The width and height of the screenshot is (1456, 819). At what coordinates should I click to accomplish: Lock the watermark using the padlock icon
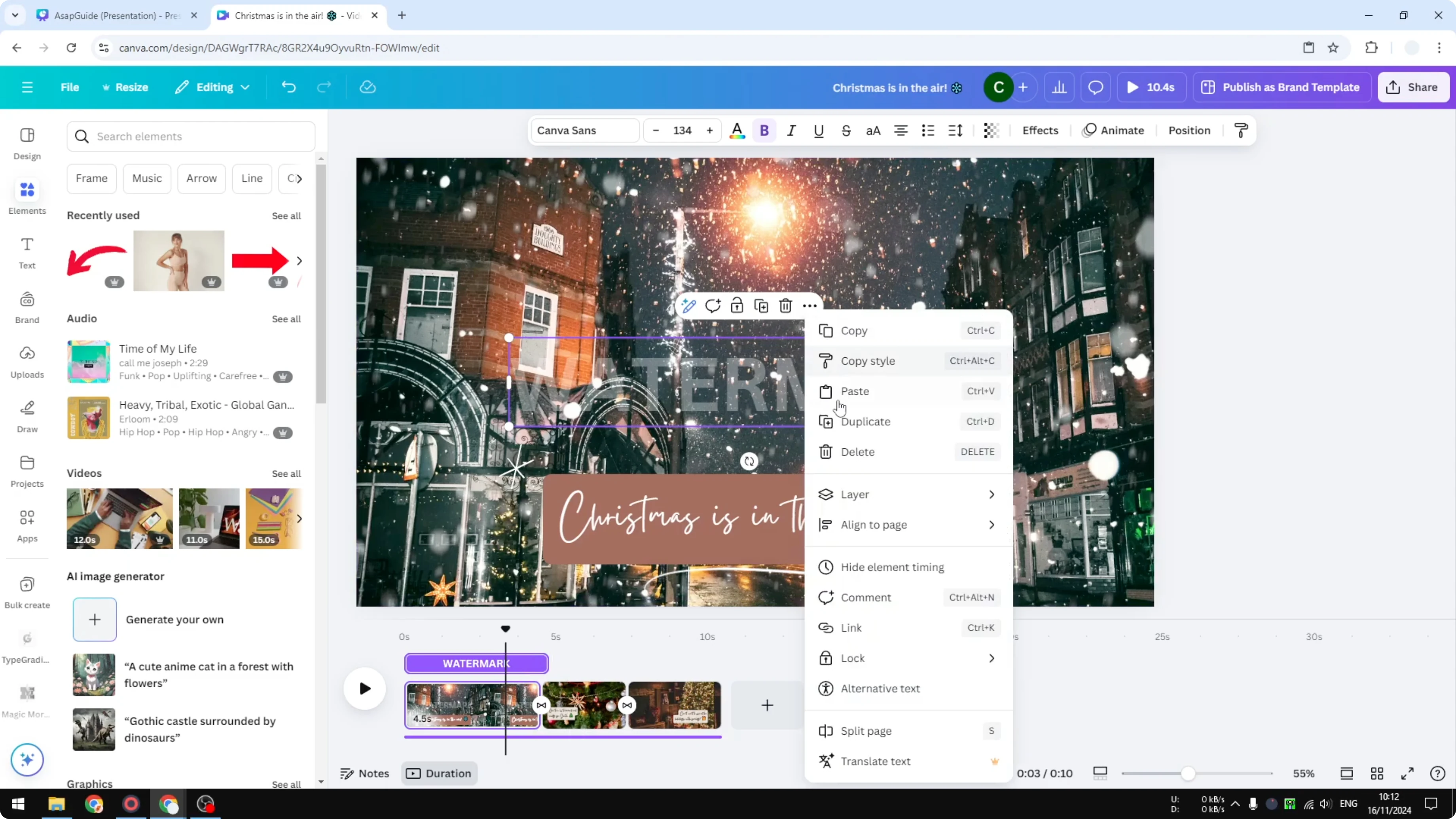736,305
